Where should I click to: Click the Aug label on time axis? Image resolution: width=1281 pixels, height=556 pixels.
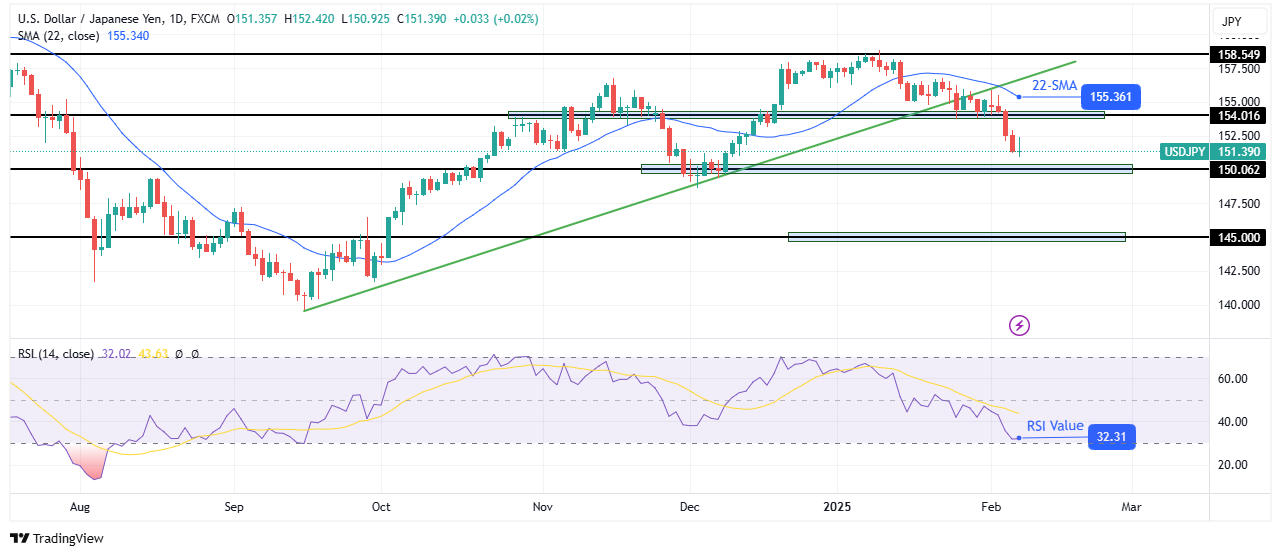click(x=78, y=507)
